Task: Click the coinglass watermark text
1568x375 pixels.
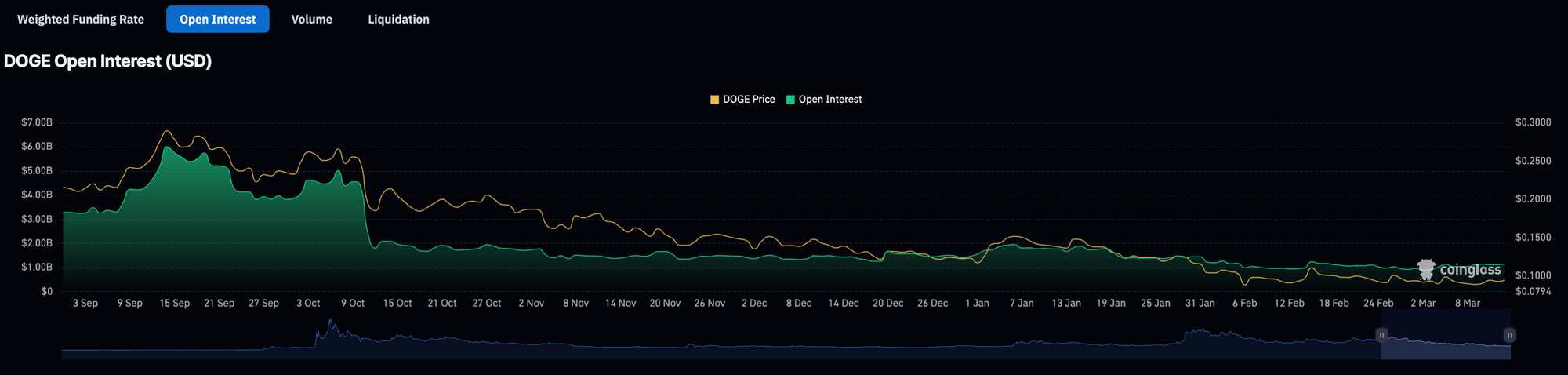Action: 1470,270
